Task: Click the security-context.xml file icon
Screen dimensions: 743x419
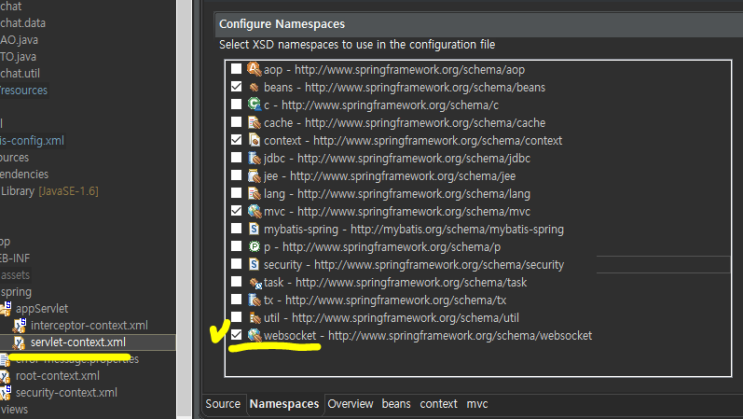Action: pos(5,392)
